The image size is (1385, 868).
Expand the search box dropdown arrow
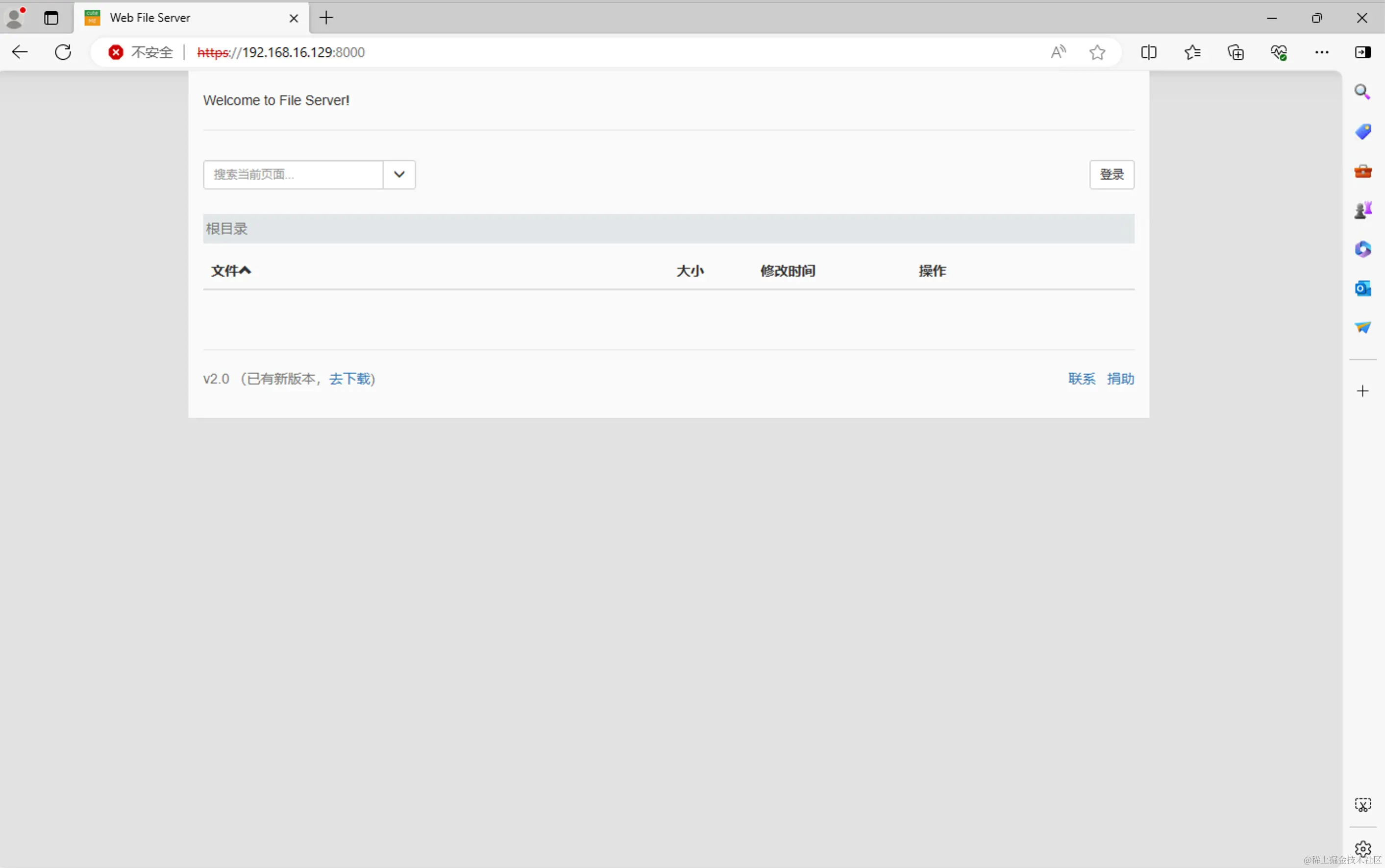(x=399, y=174)
